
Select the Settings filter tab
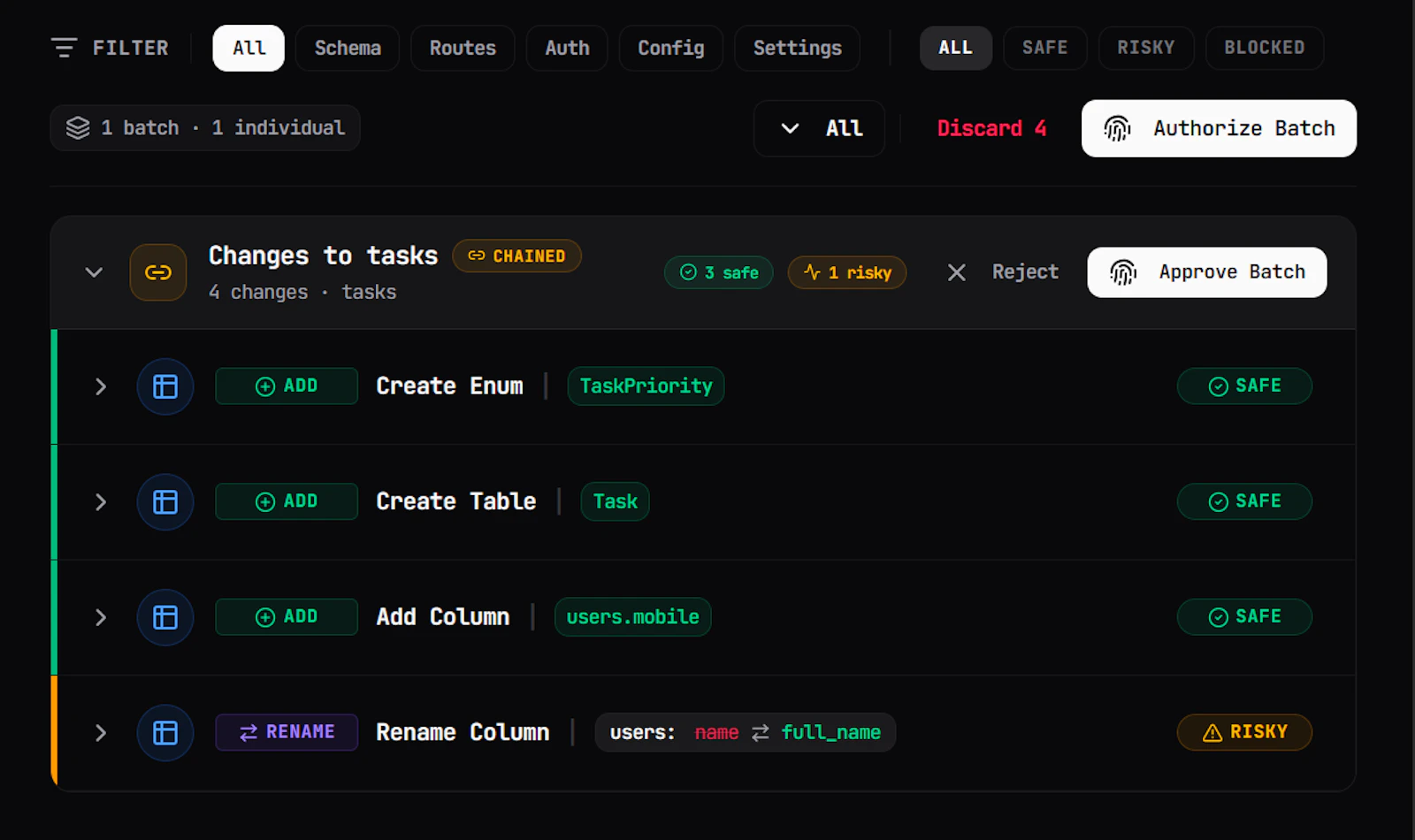(797, 48)
